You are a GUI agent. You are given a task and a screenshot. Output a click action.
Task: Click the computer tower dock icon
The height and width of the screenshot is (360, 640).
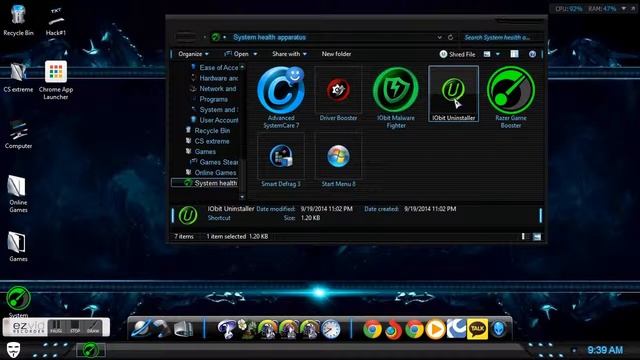(183, 329)
